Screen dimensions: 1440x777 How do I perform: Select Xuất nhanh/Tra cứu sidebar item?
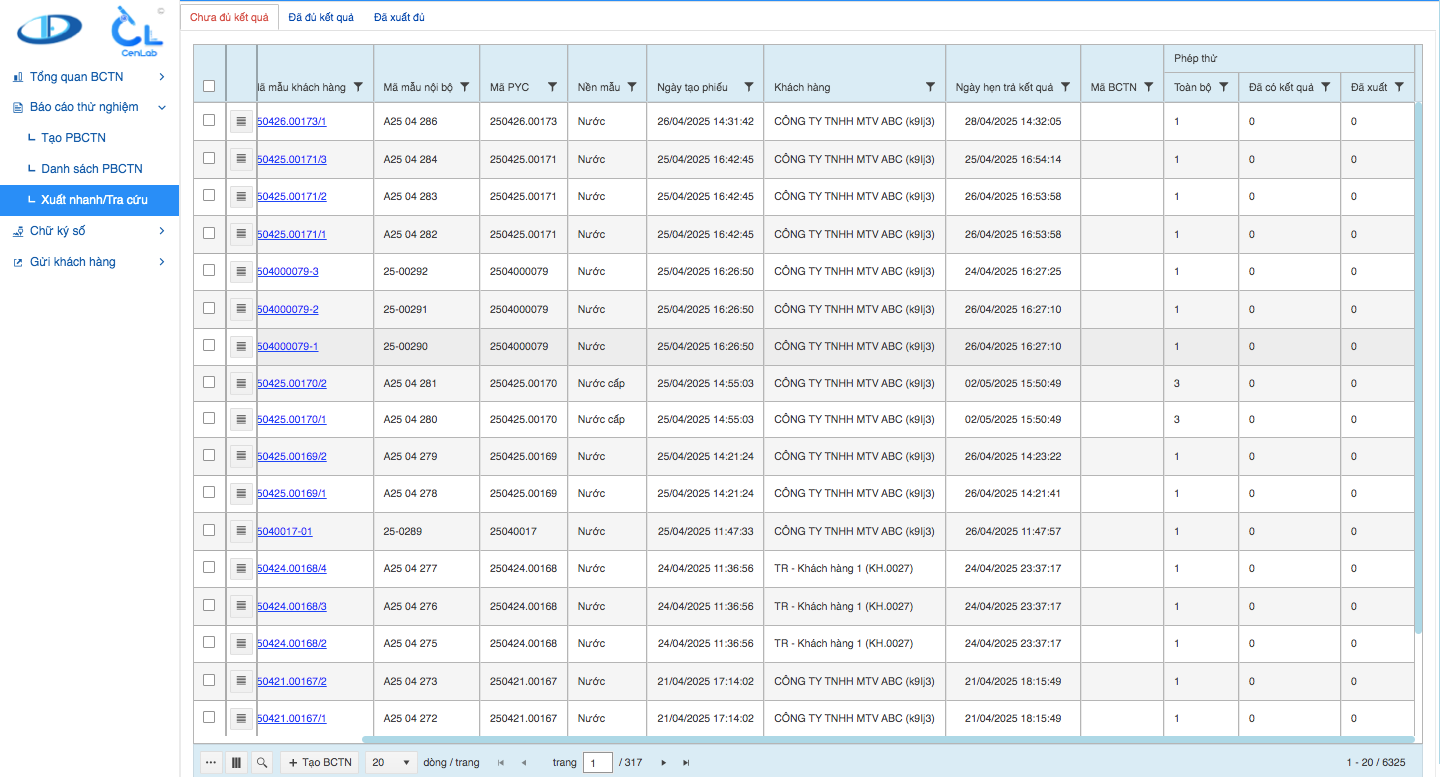point(89,200)
